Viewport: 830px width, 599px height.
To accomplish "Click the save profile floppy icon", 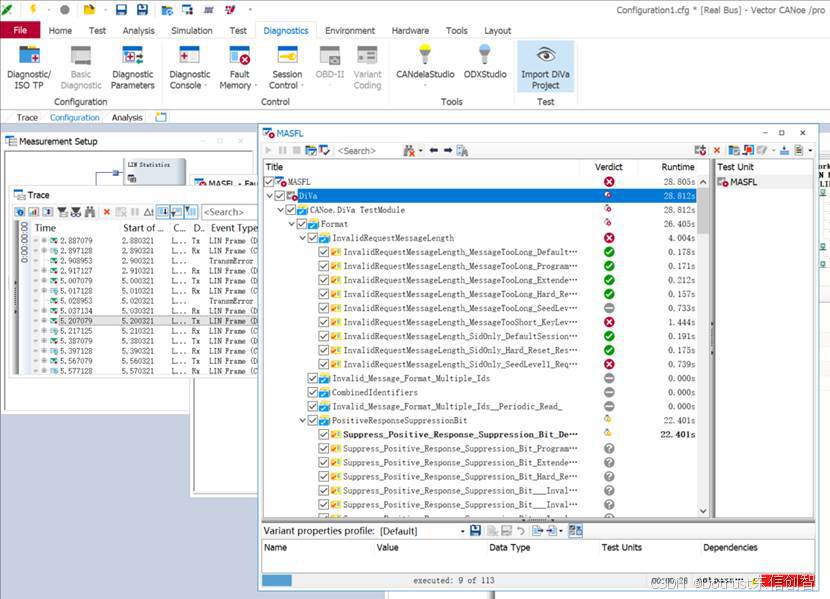I will (x=475, y=530).
